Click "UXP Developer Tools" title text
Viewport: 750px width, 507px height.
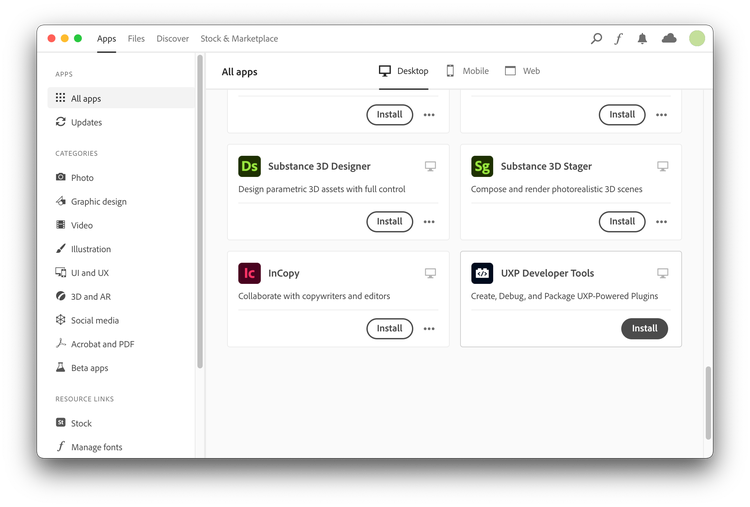click(547, 273)
